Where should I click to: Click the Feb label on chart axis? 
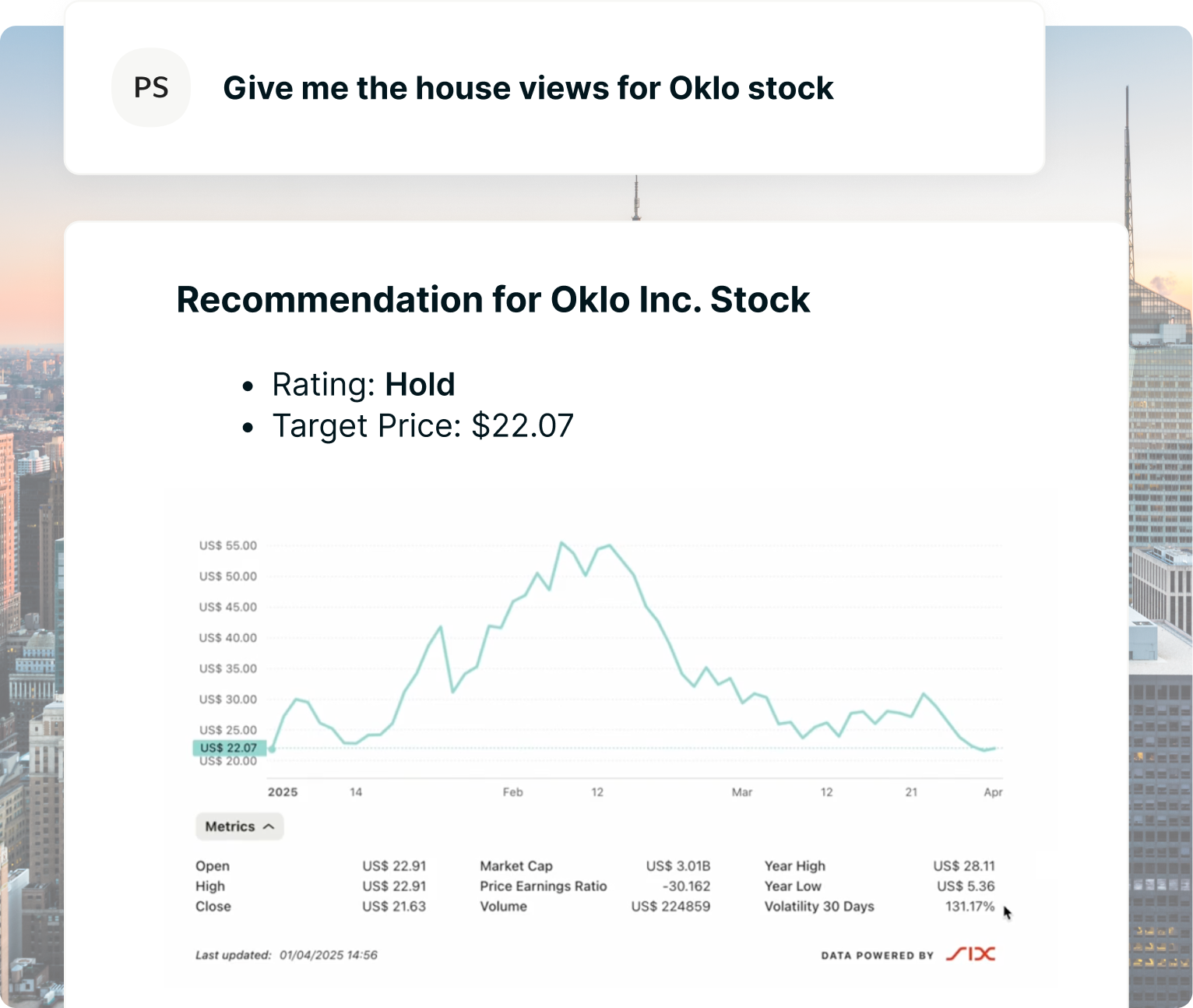coord(512,792)
